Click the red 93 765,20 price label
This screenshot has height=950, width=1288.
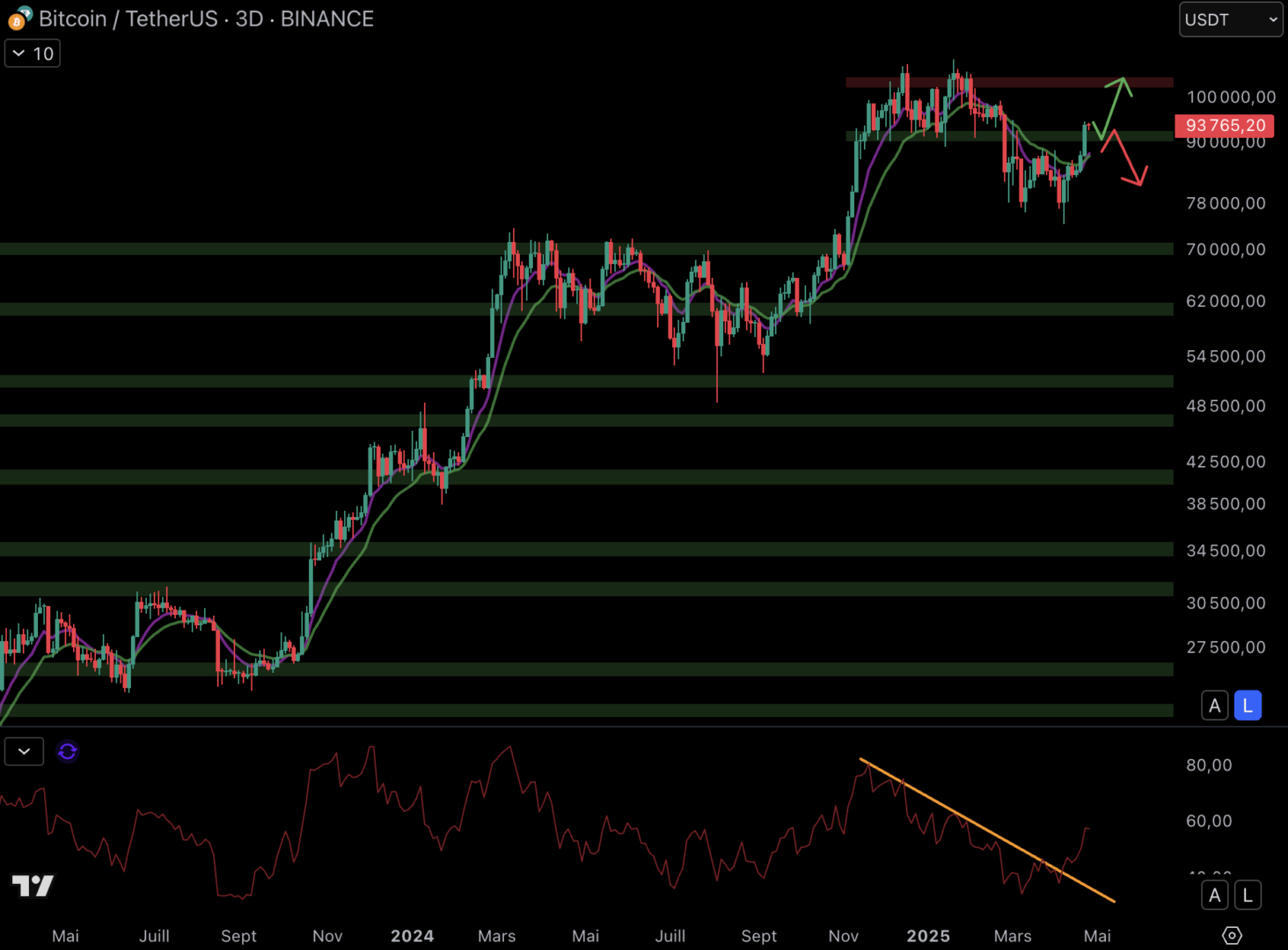(x=1225, y=126)
